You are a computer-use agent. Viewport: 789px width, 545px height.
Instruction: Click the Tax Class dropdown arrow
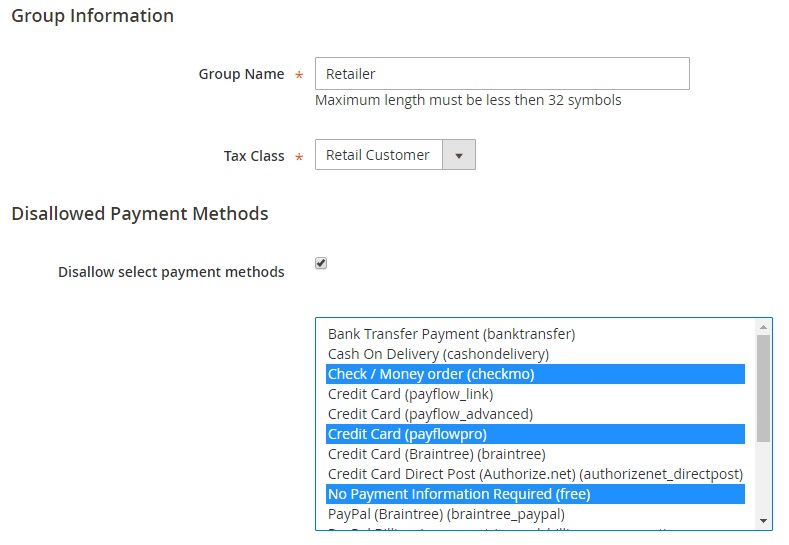coord(459,155)
